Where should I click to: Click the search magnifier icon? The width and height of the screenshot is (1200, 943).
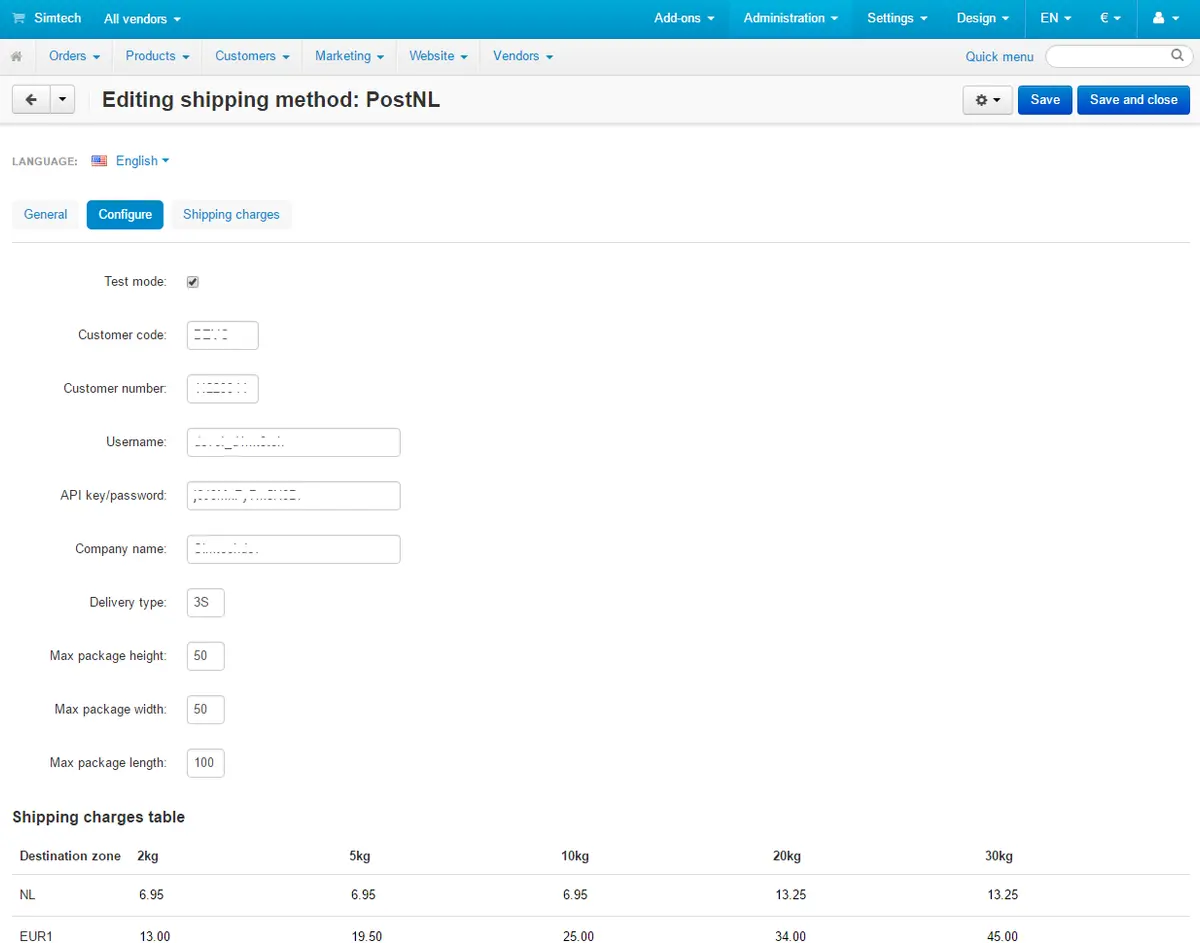point(1177,55)
